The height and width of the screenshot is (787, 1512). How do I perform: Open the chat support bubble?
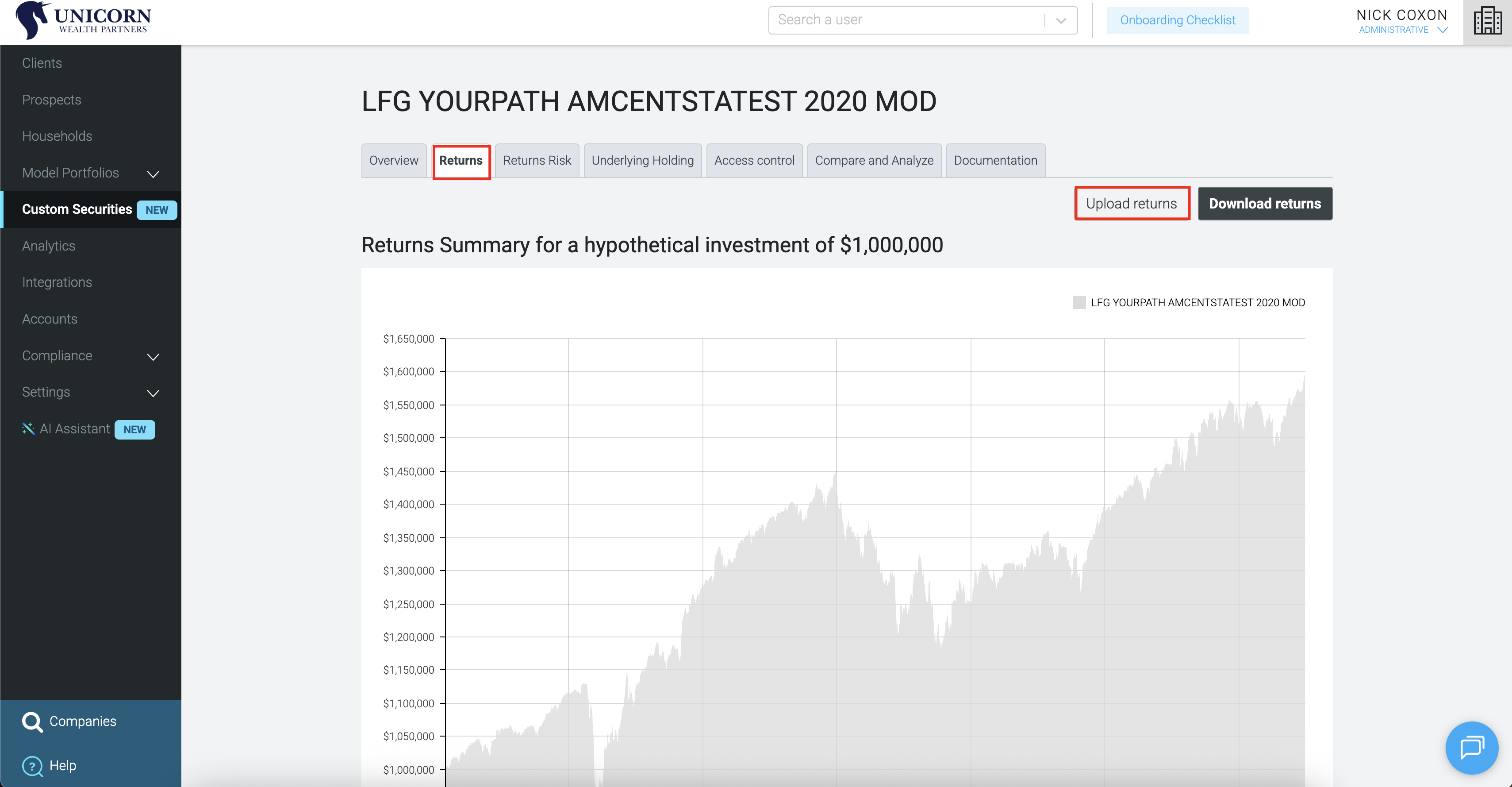pyautogui.click(x=1471, y=748)
